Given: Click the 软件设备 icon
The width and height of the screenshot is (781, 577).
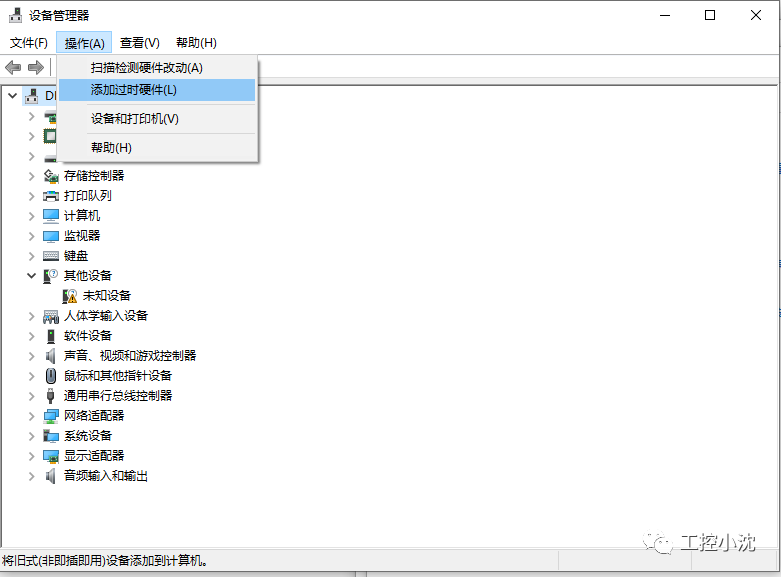Looking at the screenshot, I should point(51,336).
